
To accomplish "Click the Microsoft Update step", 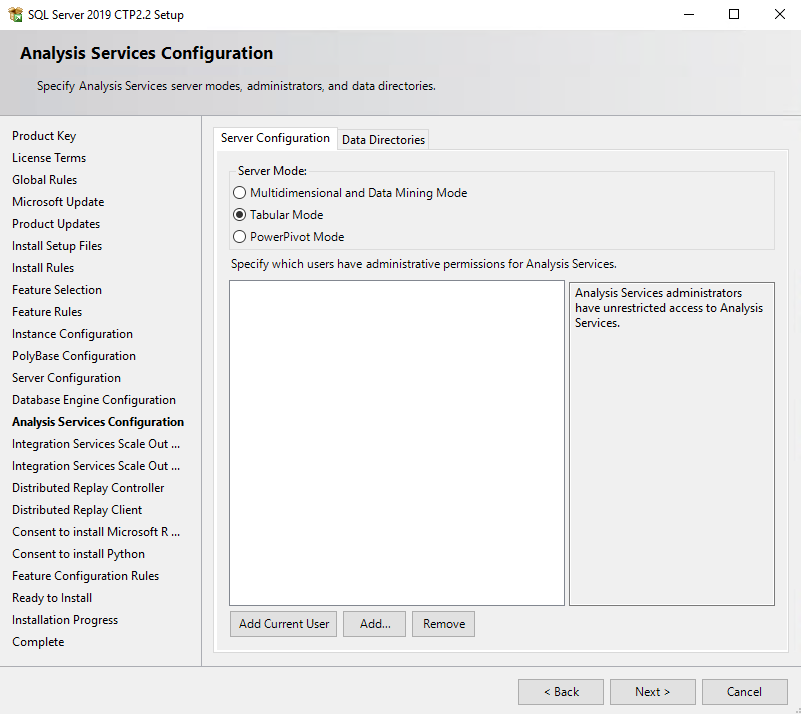I will point(58,202).
